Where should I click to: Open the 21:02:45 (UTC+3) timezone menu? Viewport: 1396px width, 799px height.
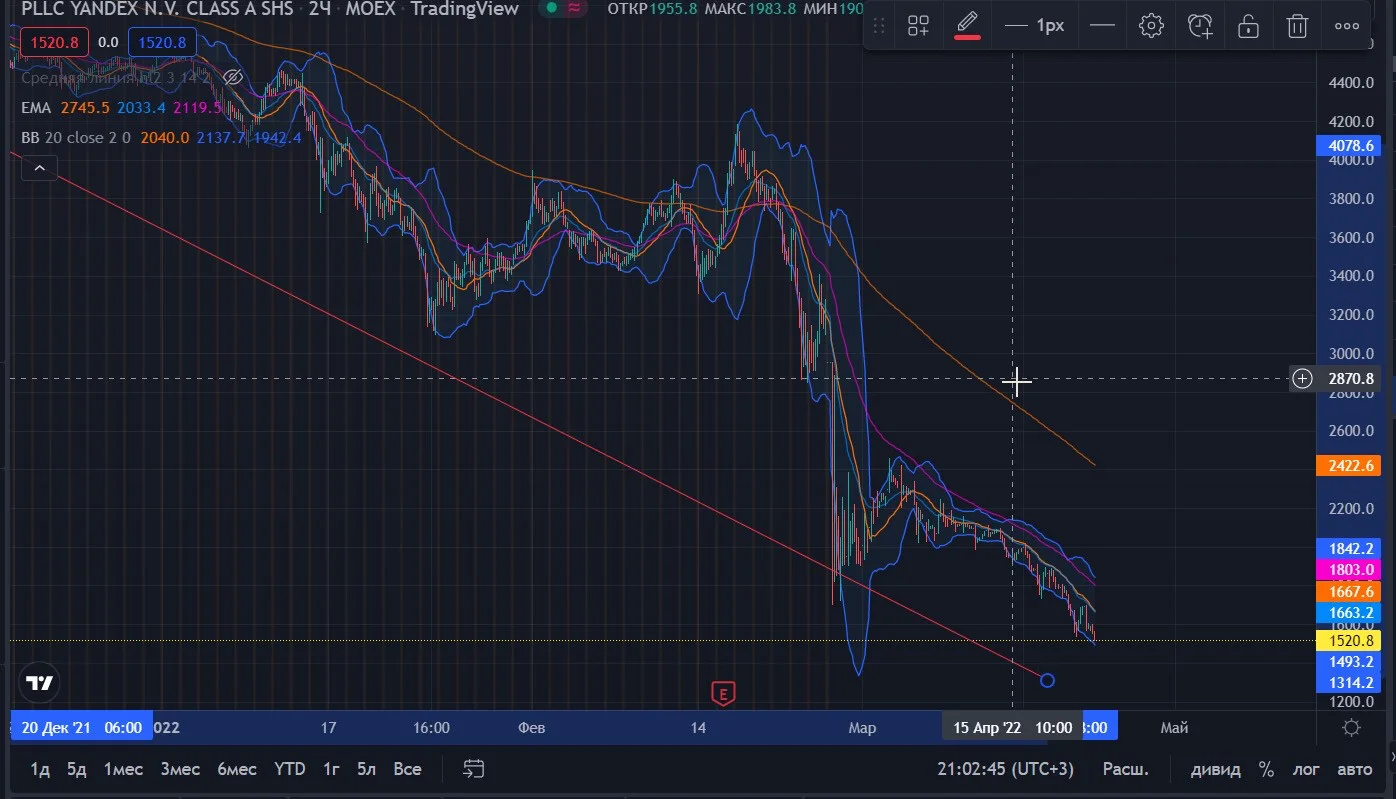point(1005,769)
